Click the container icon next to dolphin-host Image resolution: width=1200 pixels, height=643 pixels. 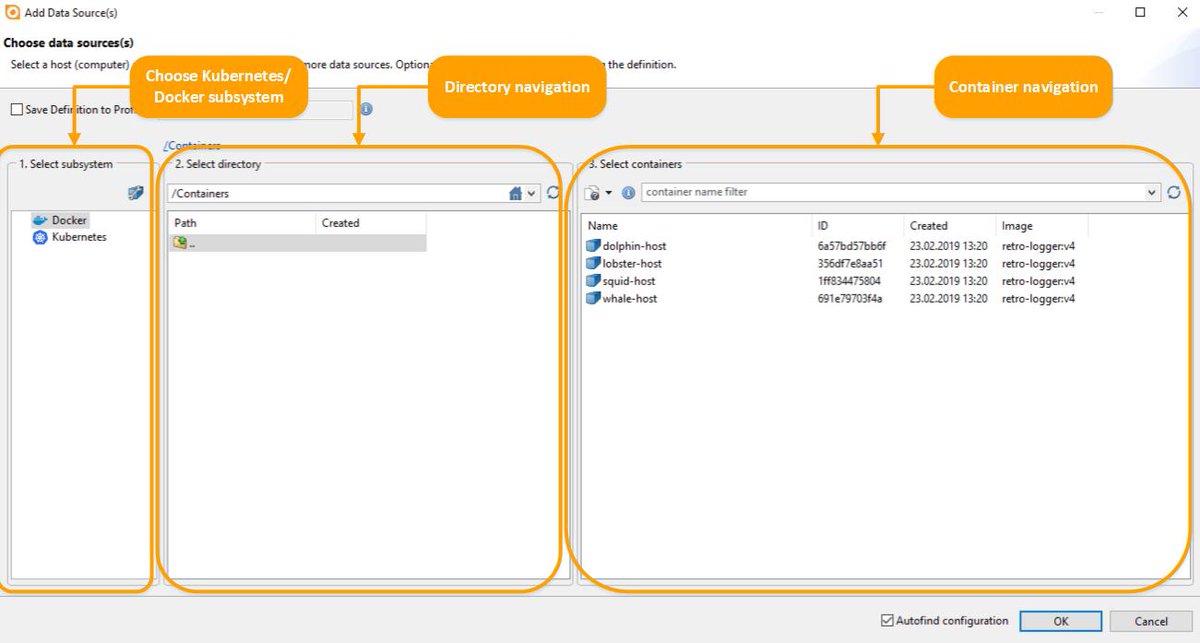(591, 245)
